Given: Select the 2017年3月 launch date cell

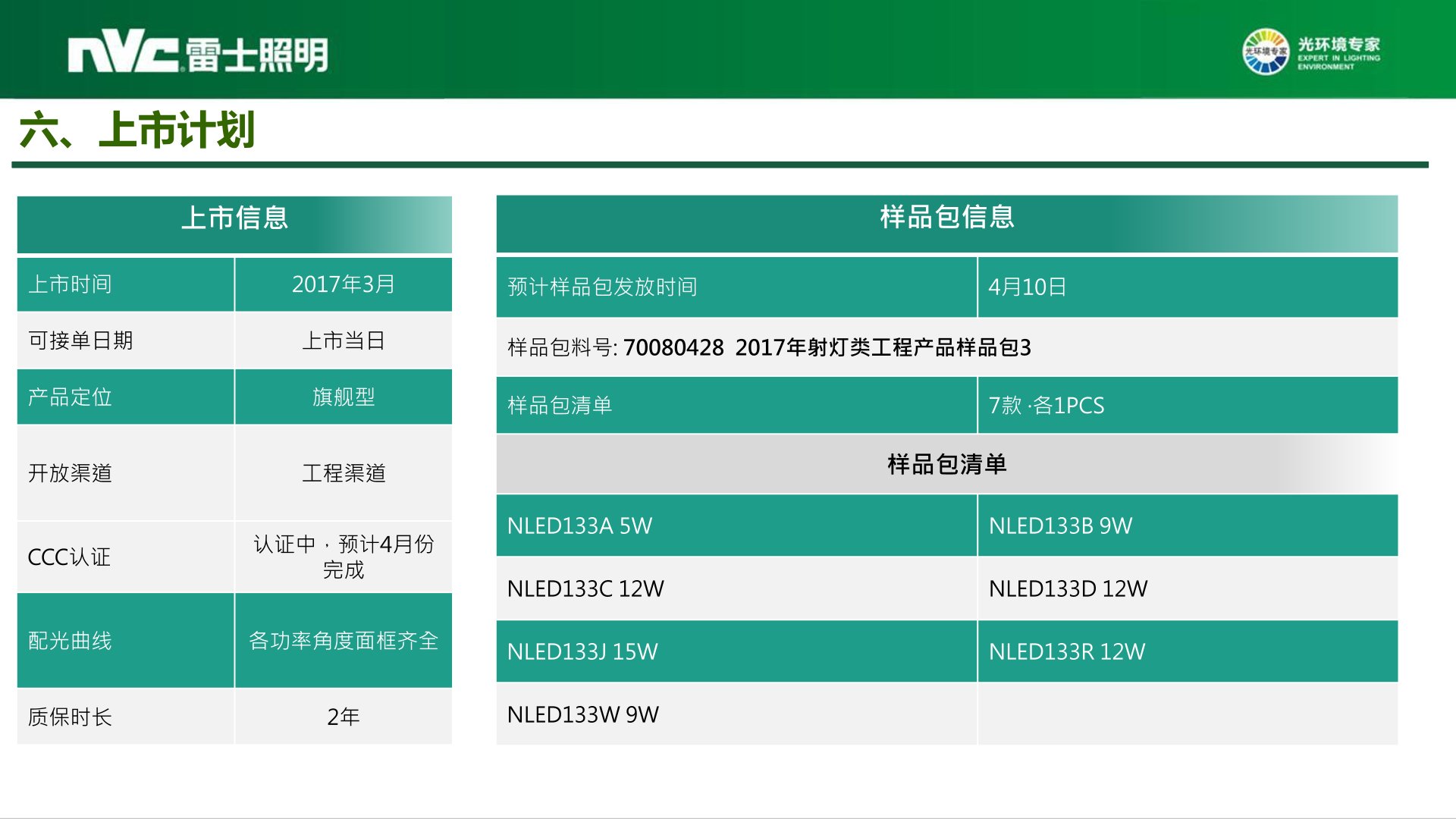Looking at the screenshot, I should [x=343, y=284].
